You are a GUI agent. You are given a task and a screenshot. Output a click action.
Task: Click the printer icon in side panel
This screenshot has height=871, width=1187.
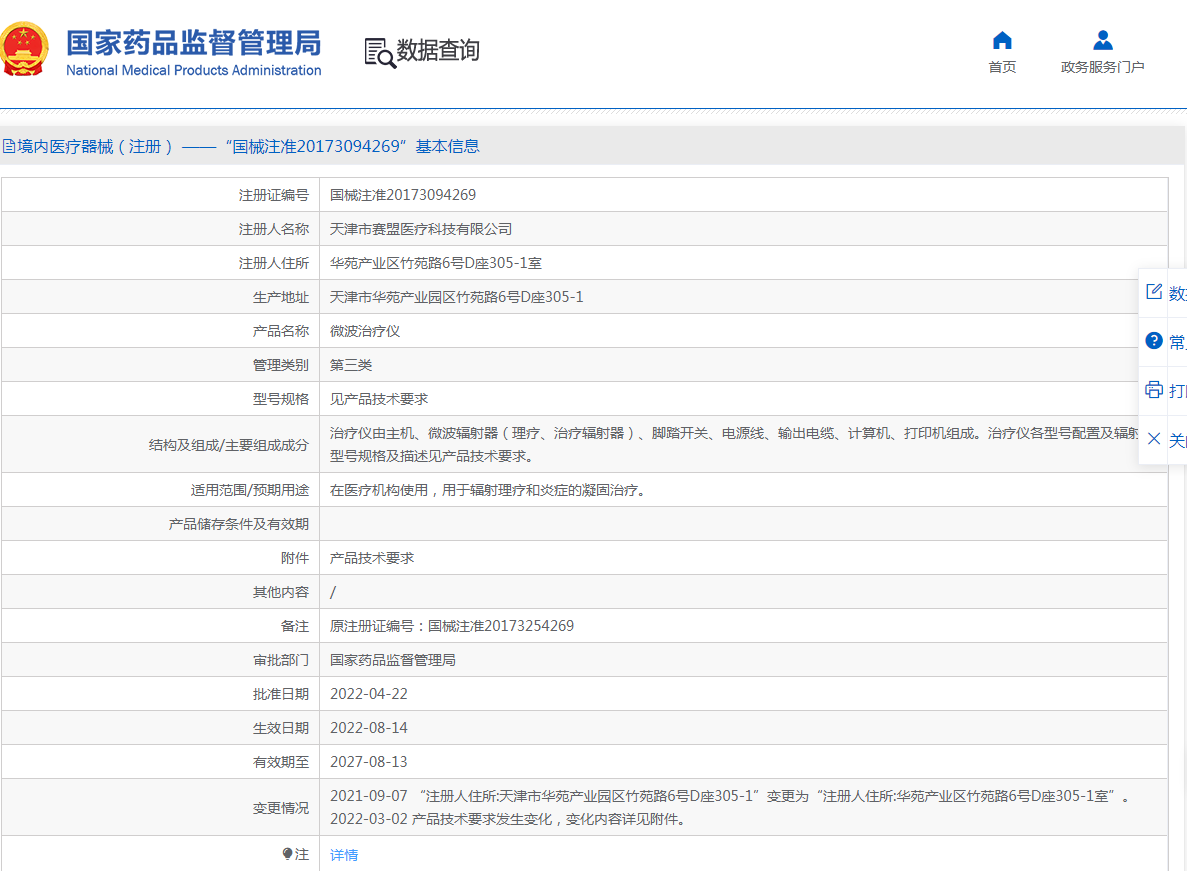(x=1154, y=390)
